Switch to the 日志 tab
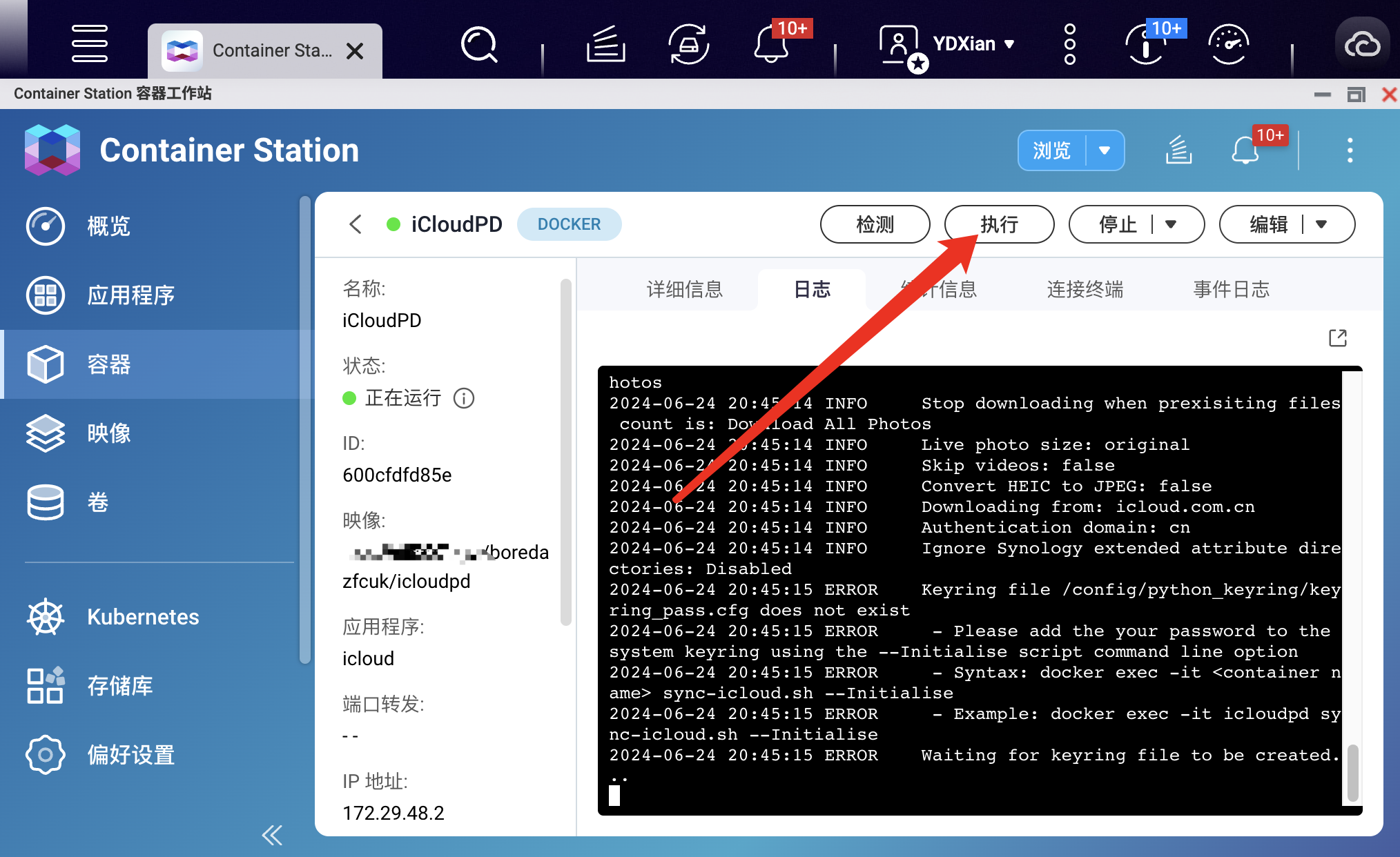Image resolution: width=1400 pixels, height=857 pixels. click(x=812, y=289)
